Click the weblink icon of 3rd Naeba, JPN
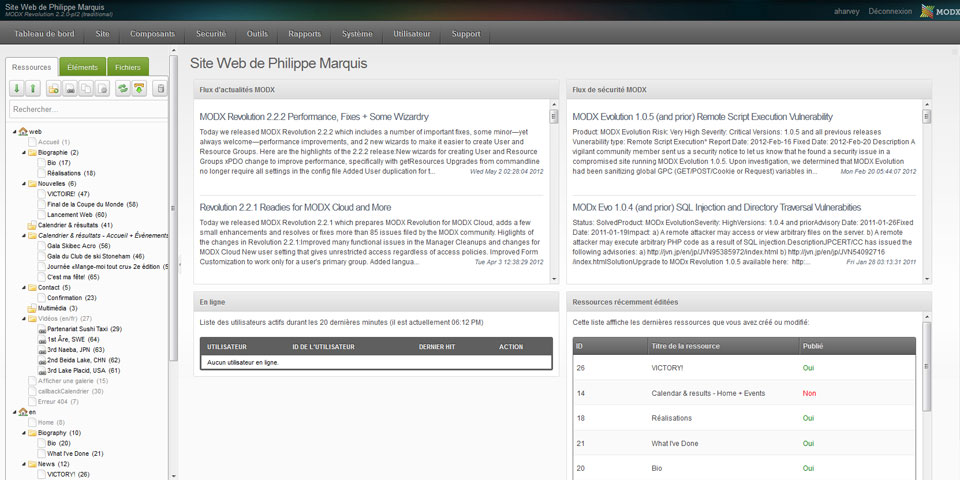 pos(42,350)
